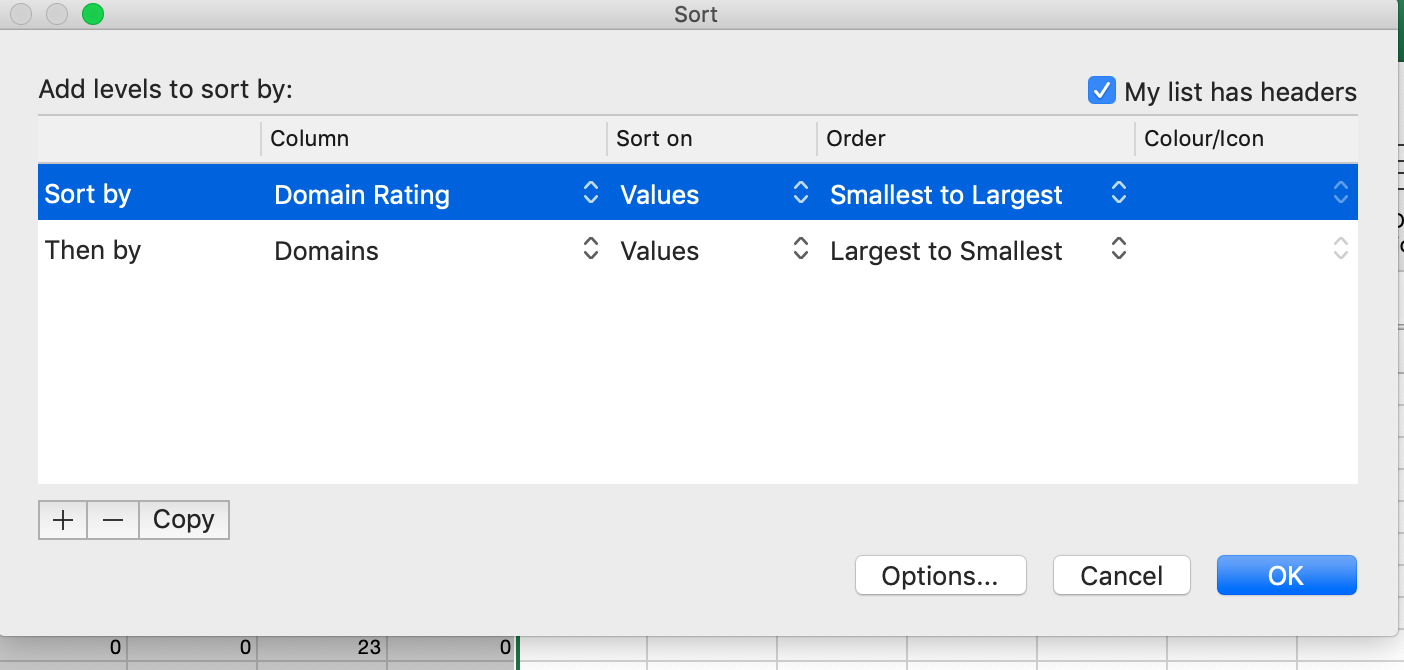Expand Colour/Icon stepper in Then by row
1404x670 pixels.
click(x=1341, y=250)
